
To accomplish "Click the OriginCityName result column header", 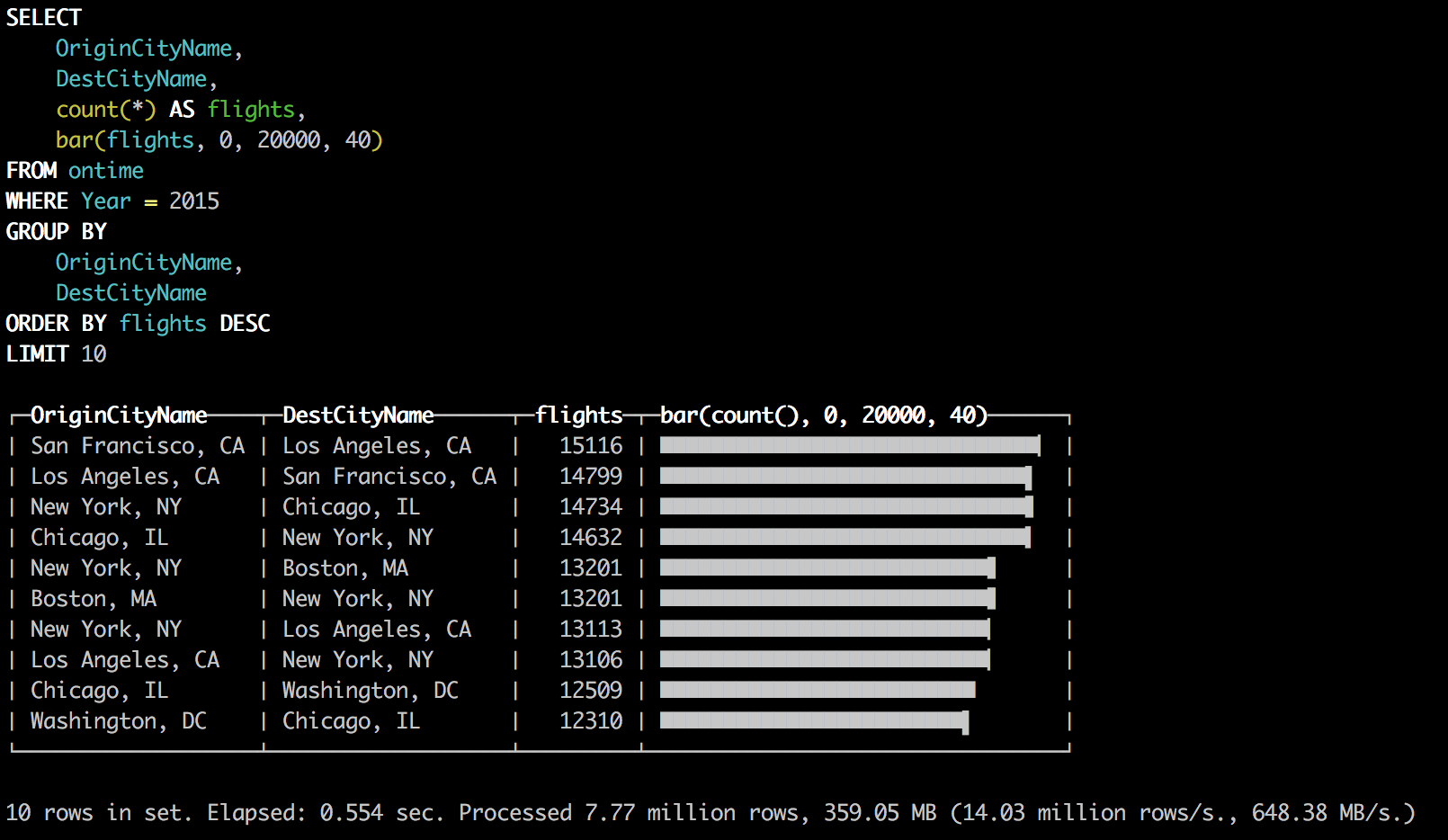I will click(x=119, y=416).
